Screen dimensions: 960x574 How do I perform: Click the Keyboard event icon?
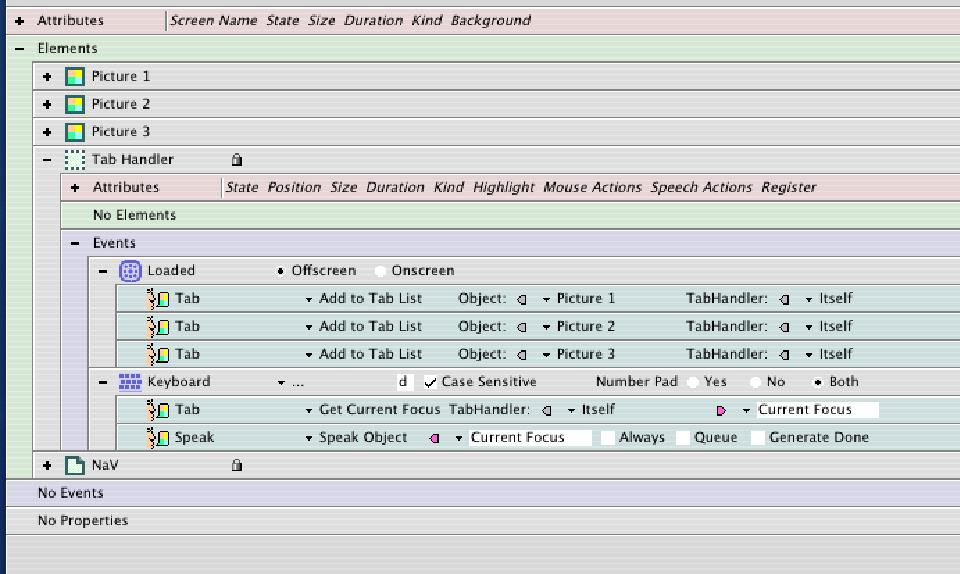click(x=130, y=382)
